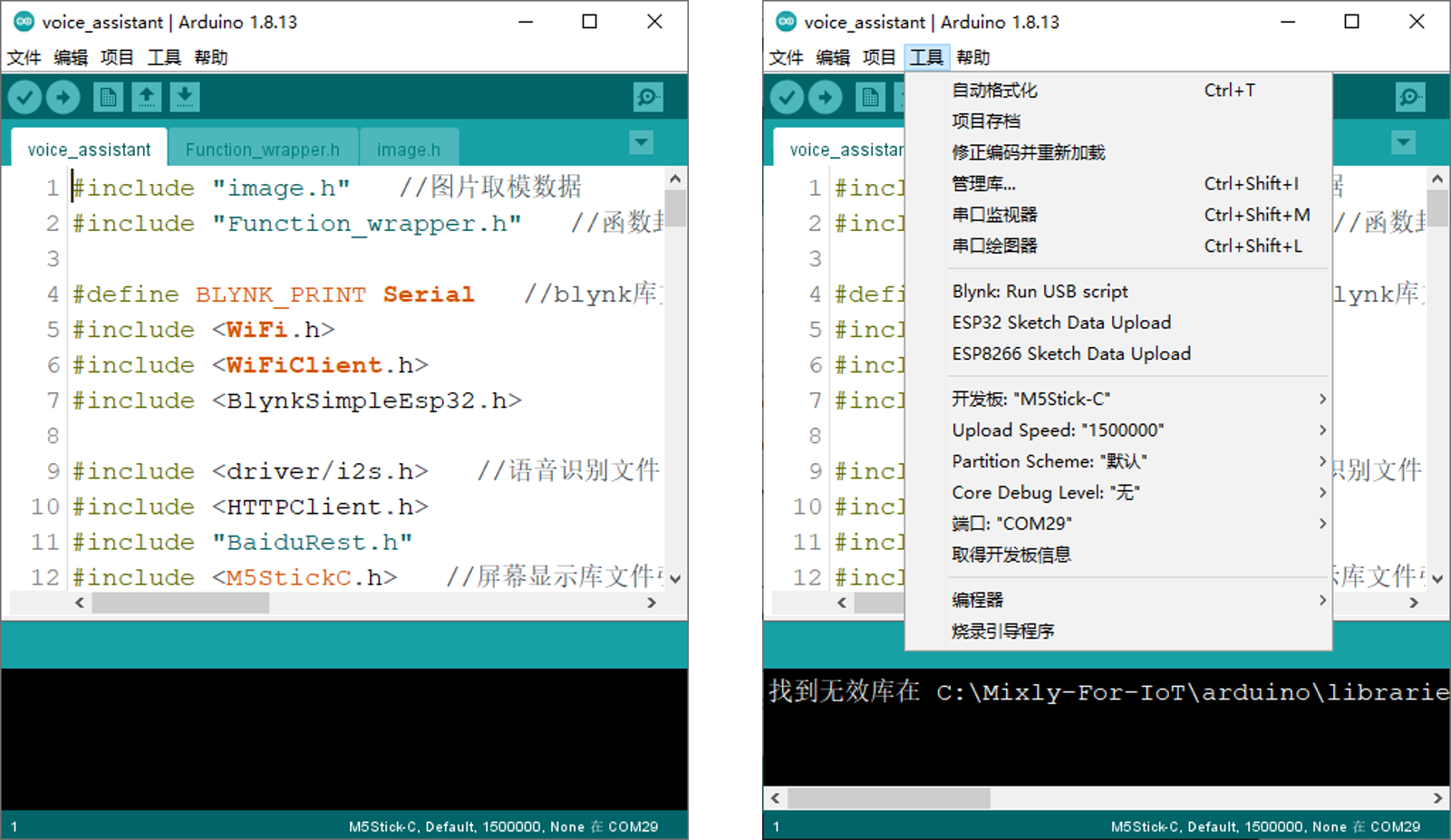Click Upload arrow icon in left Arduino window
This screenshot has width=1451, height=840.
(63, 97)
